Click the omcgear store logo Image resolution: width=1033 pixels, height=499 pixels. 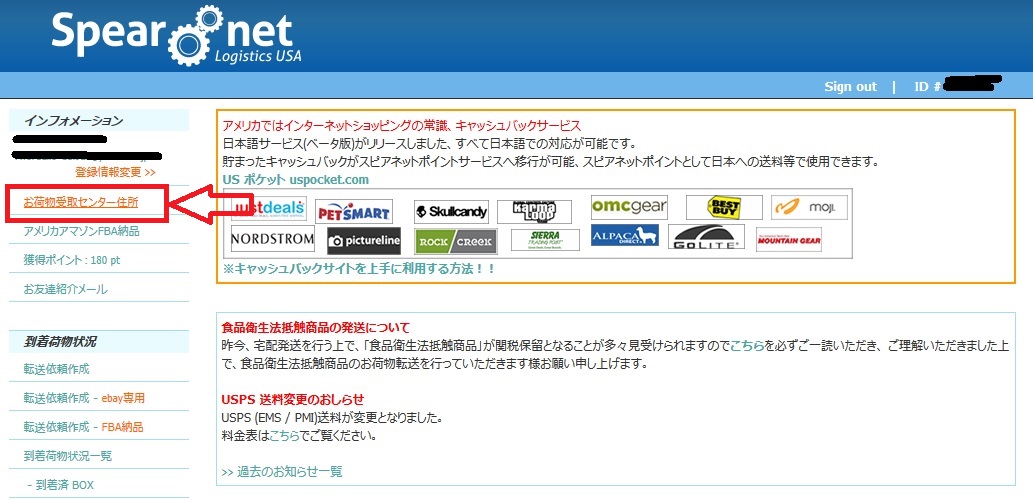(629, 207)
